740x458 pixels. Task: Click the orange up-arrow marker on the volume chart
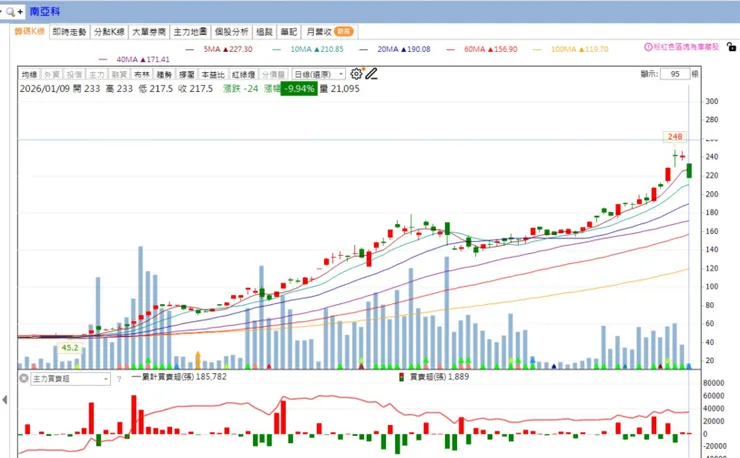click(198, 360)
